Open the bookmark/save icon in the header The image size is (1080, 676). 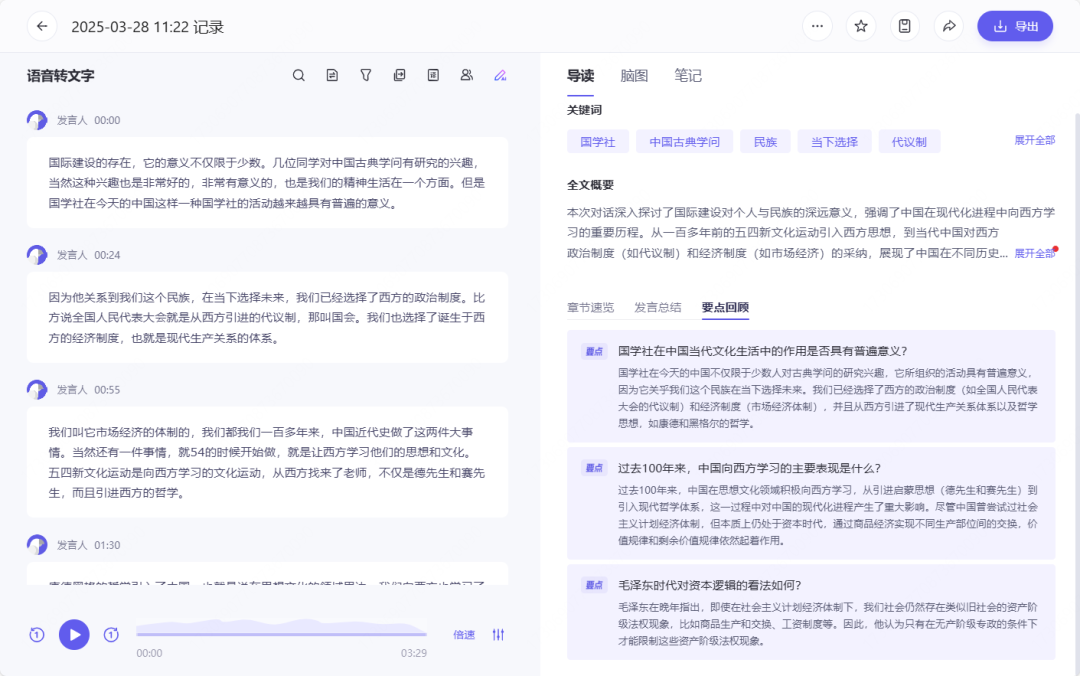[905, 26]
